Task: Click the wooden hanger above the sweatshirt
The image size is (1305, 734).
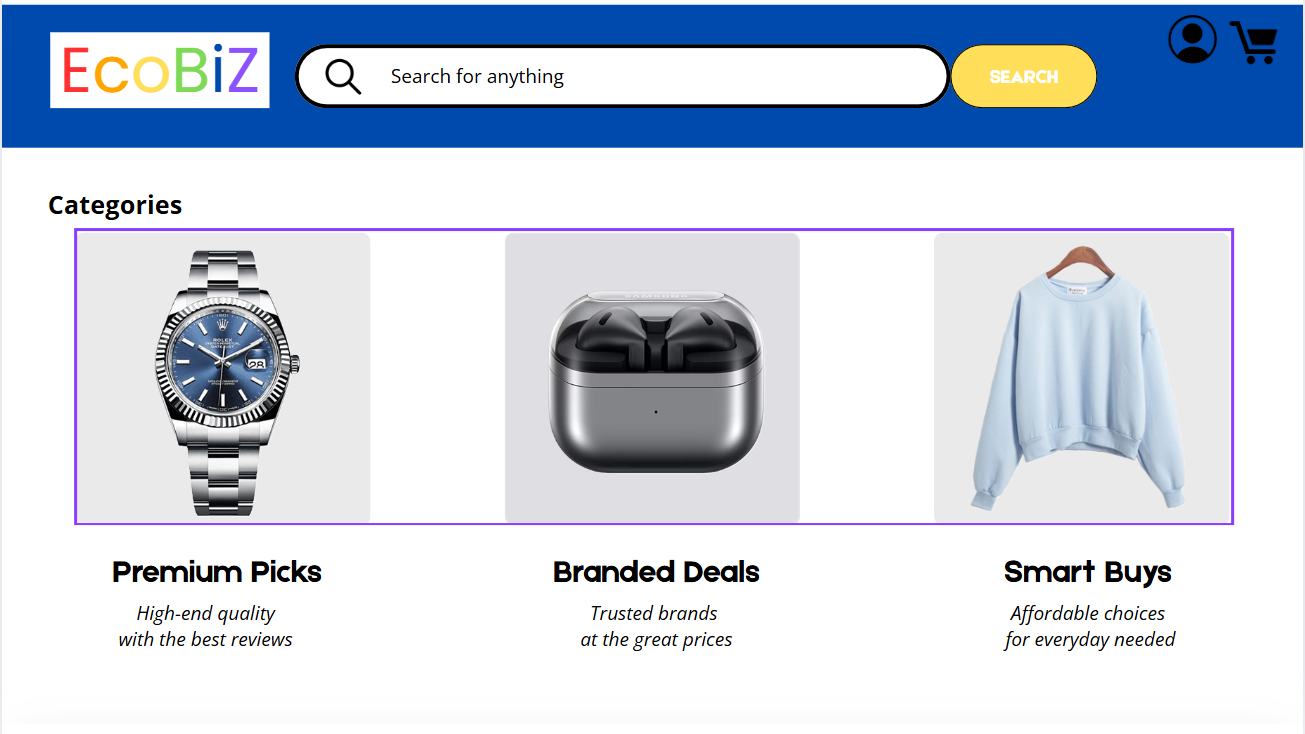Action: [x=1081, y=260]
